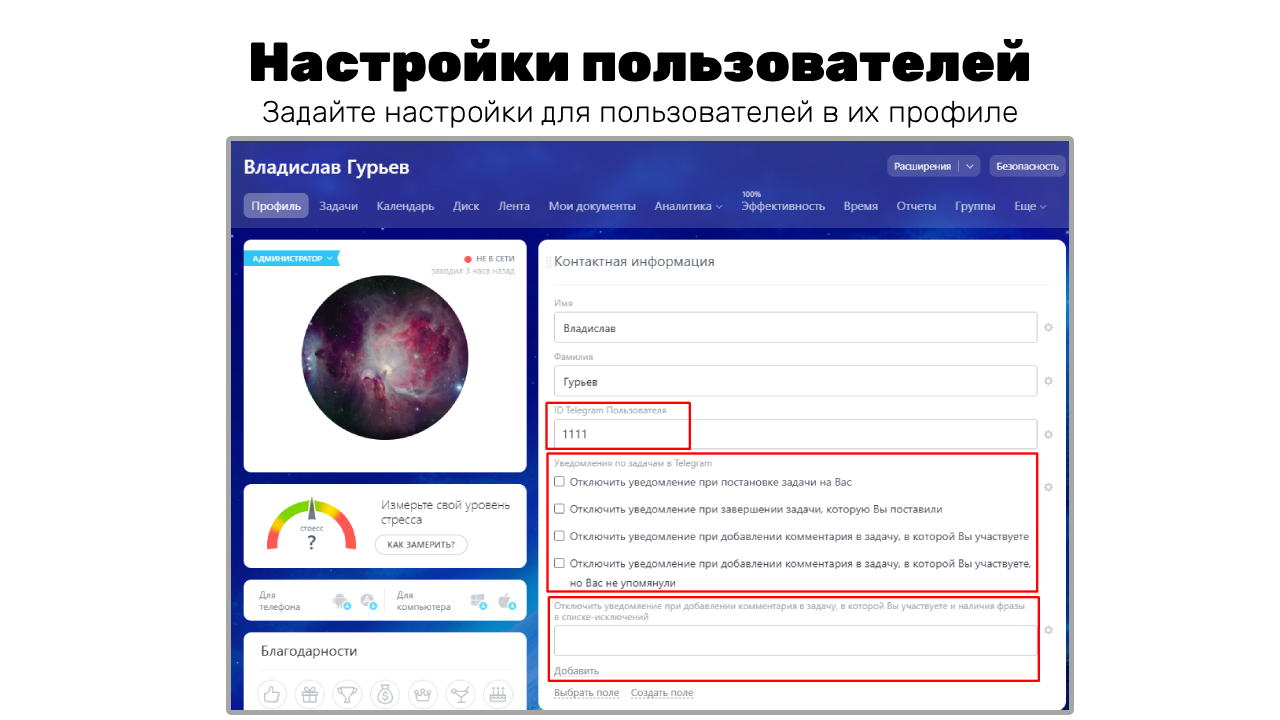1280x720 pixels.
Task: Click the 'Для компьютера' label
Action: (424, 601)
